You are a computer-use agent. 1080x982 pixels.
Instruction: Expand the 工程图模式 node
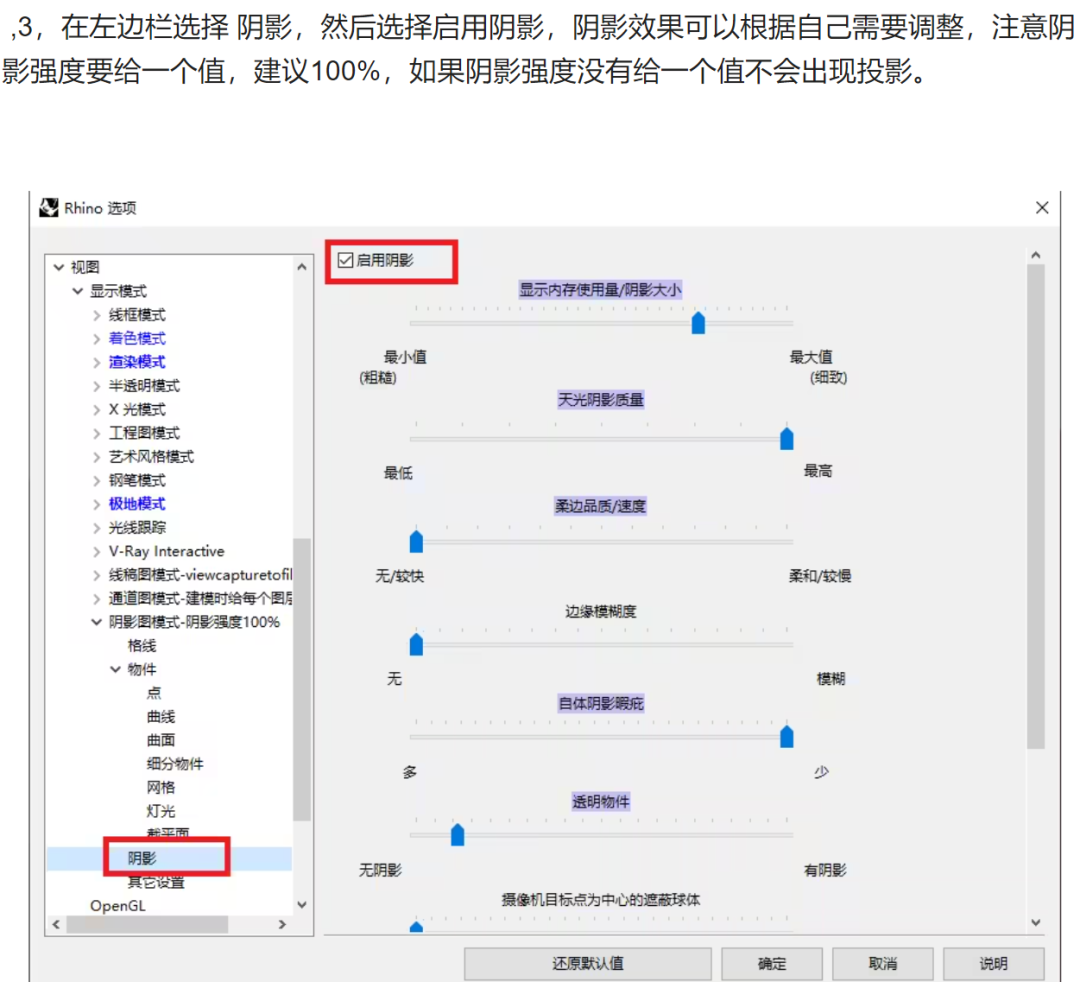tap(96, 433)
